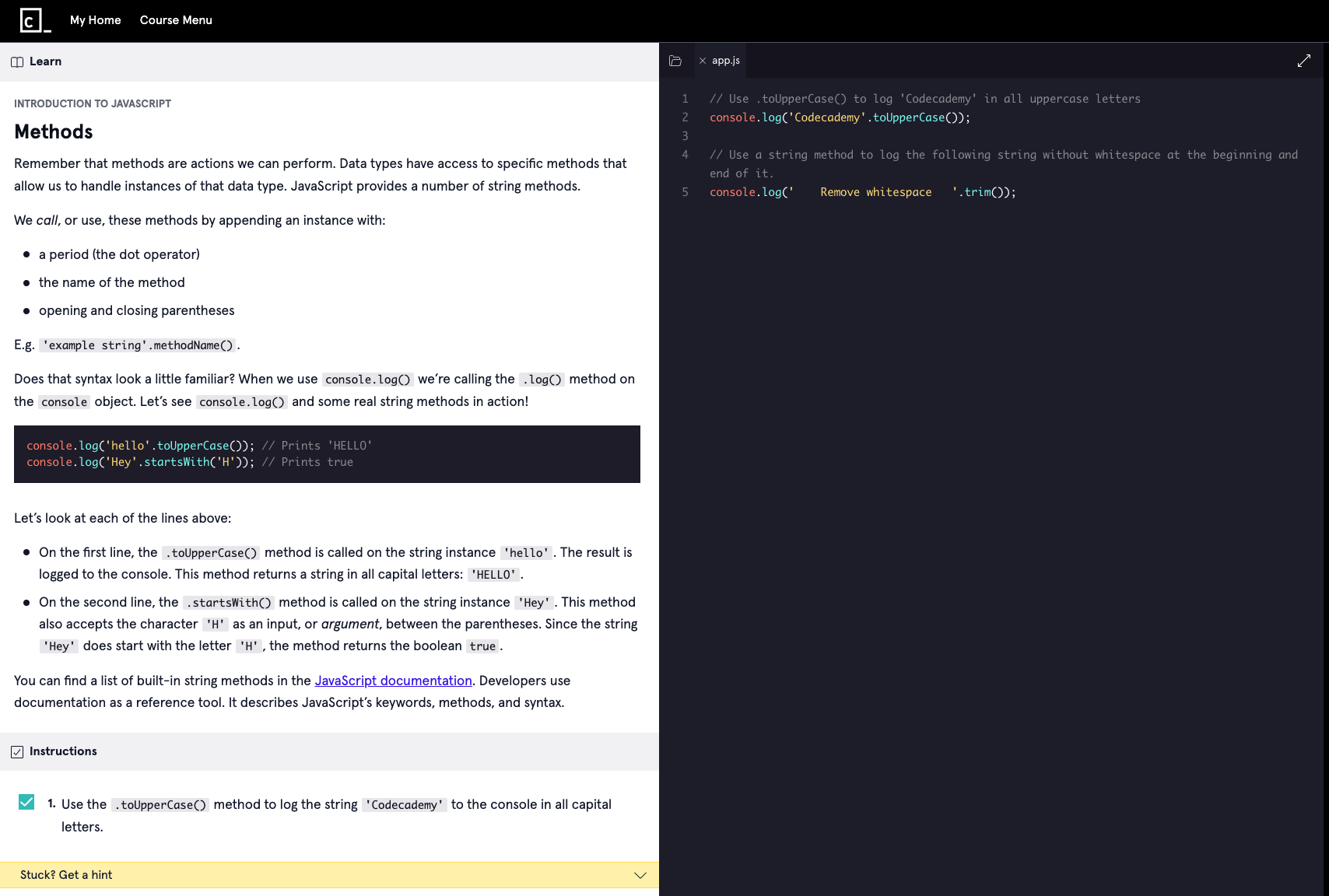Image resolution: width=1329 pixels, height=896 pixels.
Task: Click the hint chevron arrow
Action: click(x=640, y=875)
